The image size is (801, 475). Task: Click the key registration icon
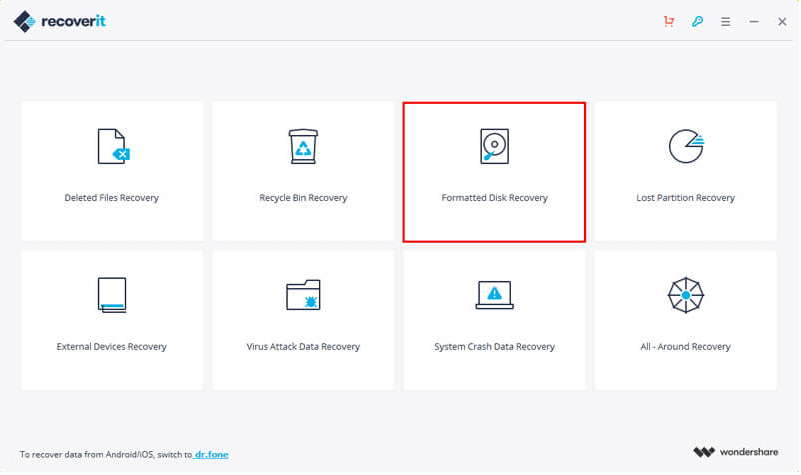[697, 21]
